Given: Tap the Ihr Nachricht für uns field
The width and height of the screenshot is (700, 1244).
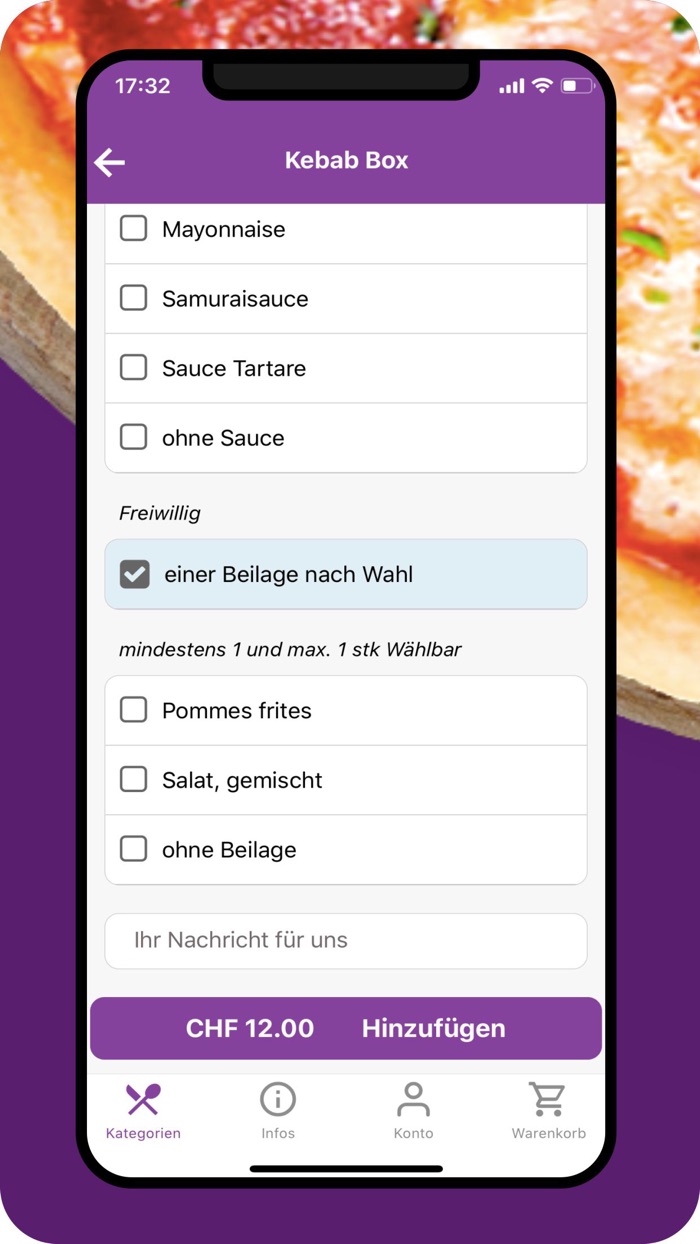Looking at the screenshot, I should tap(346, 940).
